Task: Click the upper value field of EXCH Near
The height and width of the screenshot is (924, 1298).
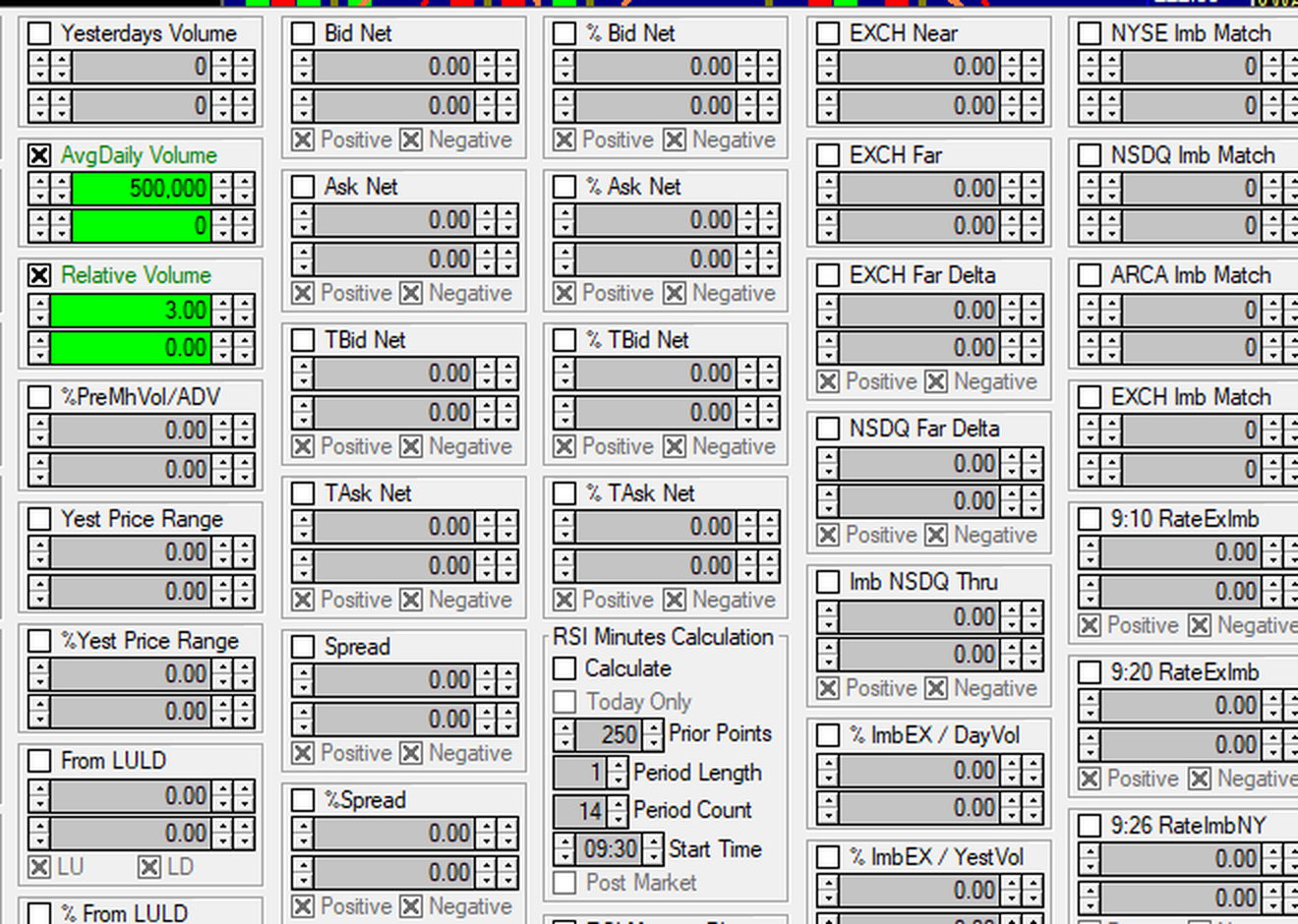Action: pos(918,67)
